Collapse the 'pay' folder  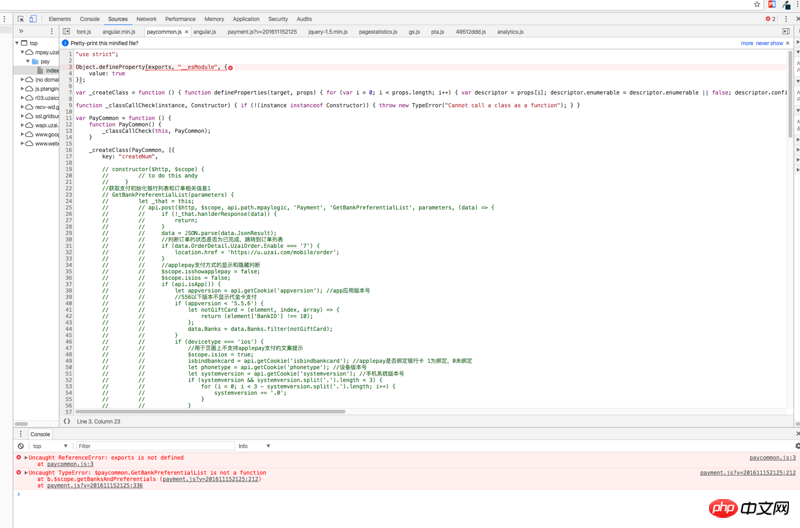click(x=28, y=61)
